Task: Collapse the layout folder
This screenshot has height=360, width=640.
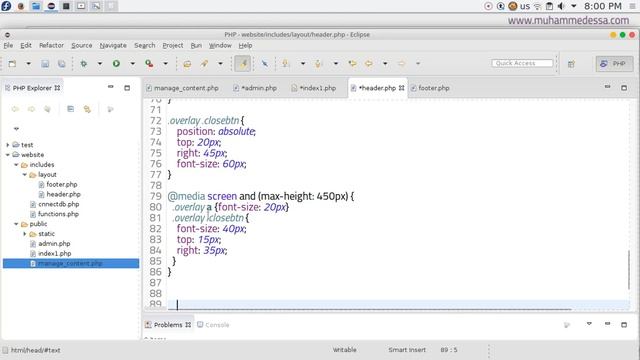Action: [25, 175]
